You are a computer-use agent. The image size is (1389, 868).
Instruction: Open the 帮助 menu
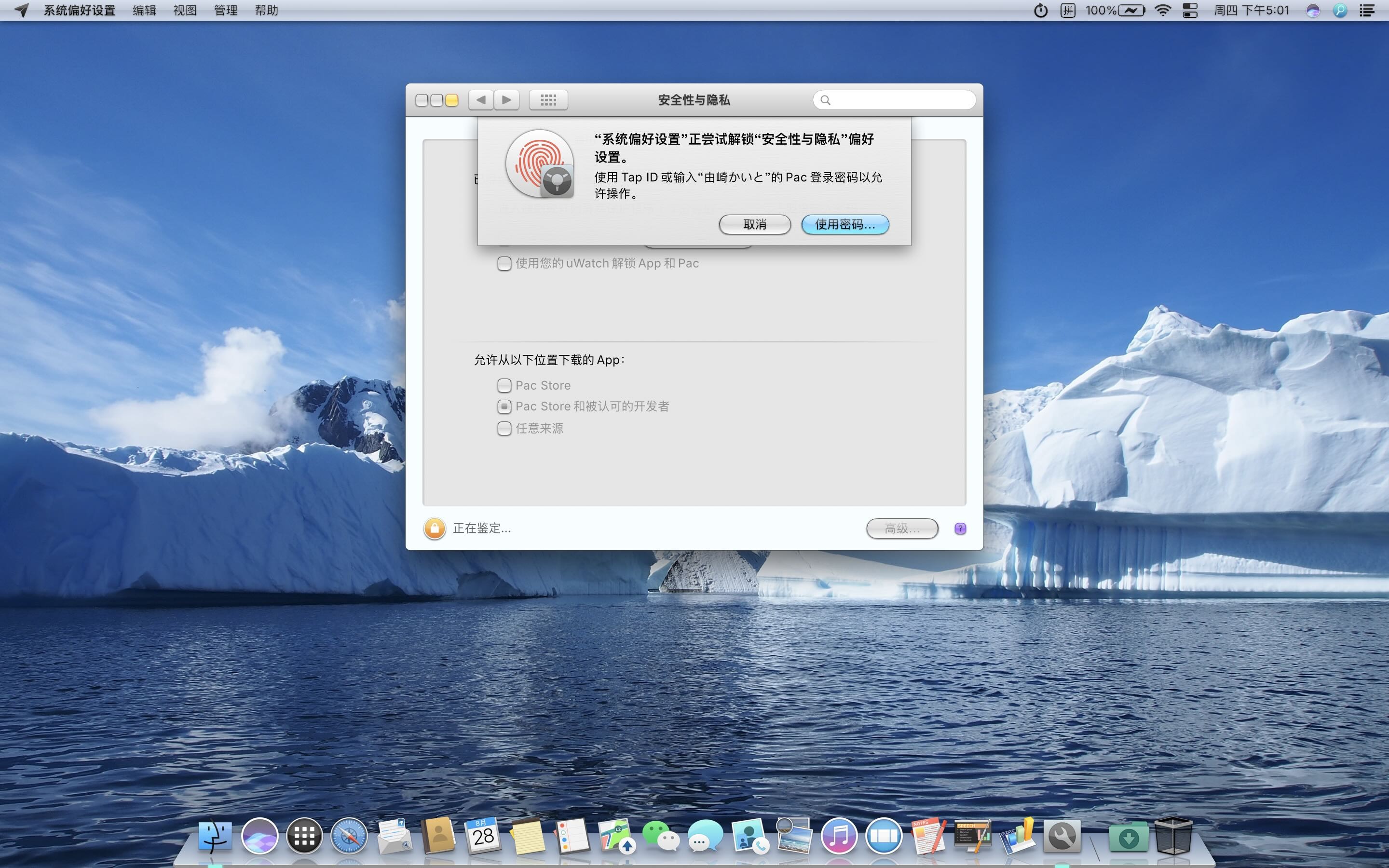266,10
